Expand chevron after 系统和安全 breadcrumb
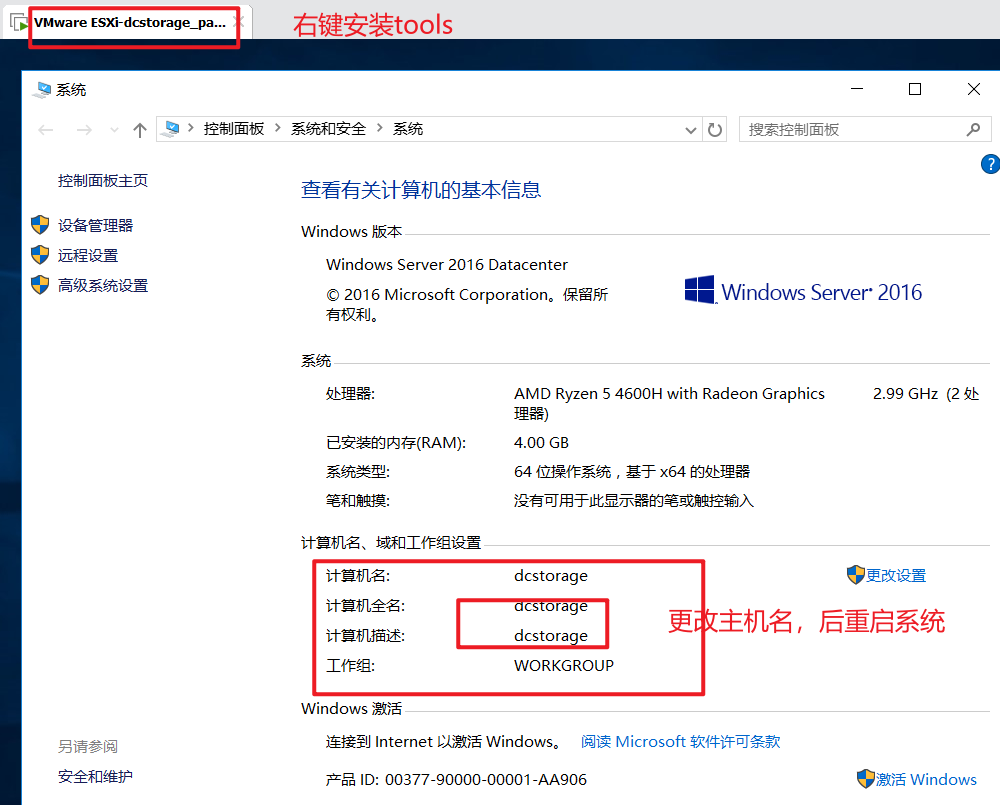This screenshot has height=805, width=1000. click(379, 128)
